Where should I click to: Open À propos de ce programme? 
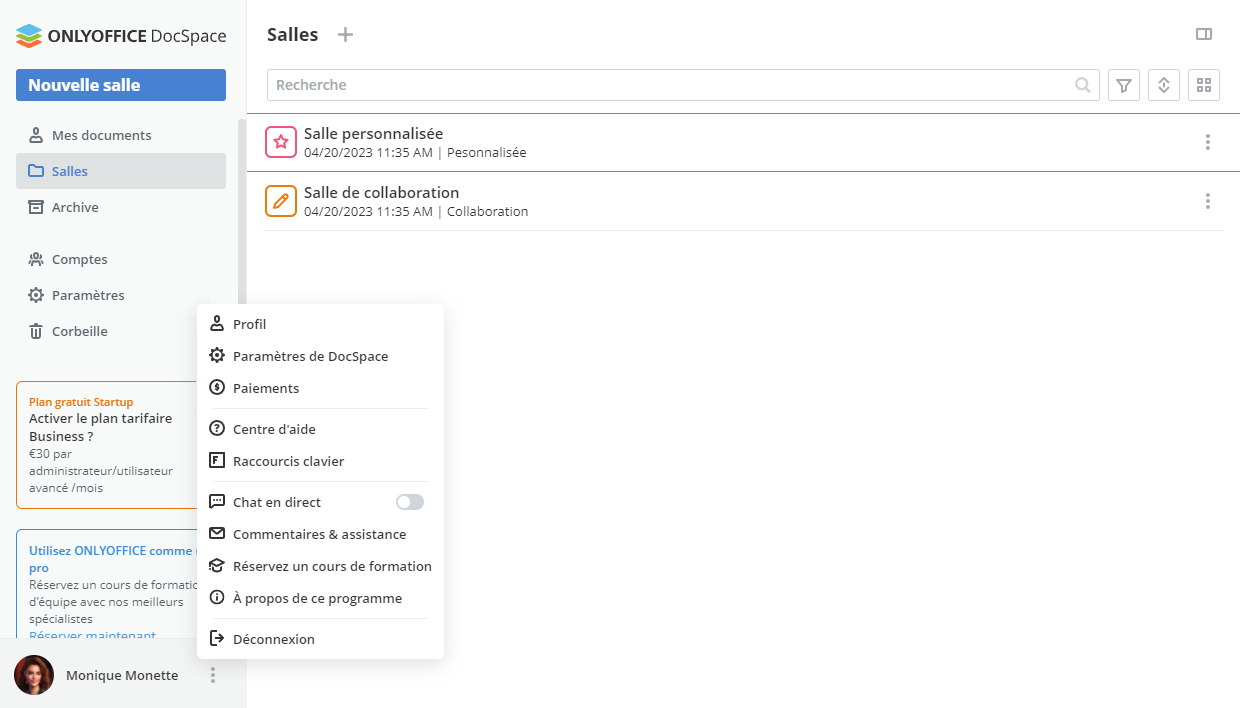(320, 598)
